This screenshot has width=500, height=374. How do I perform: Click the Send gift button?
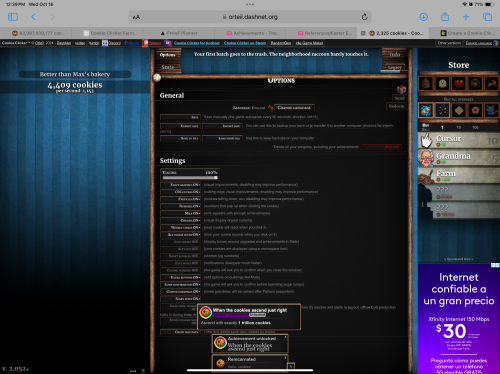click(399, 98)
